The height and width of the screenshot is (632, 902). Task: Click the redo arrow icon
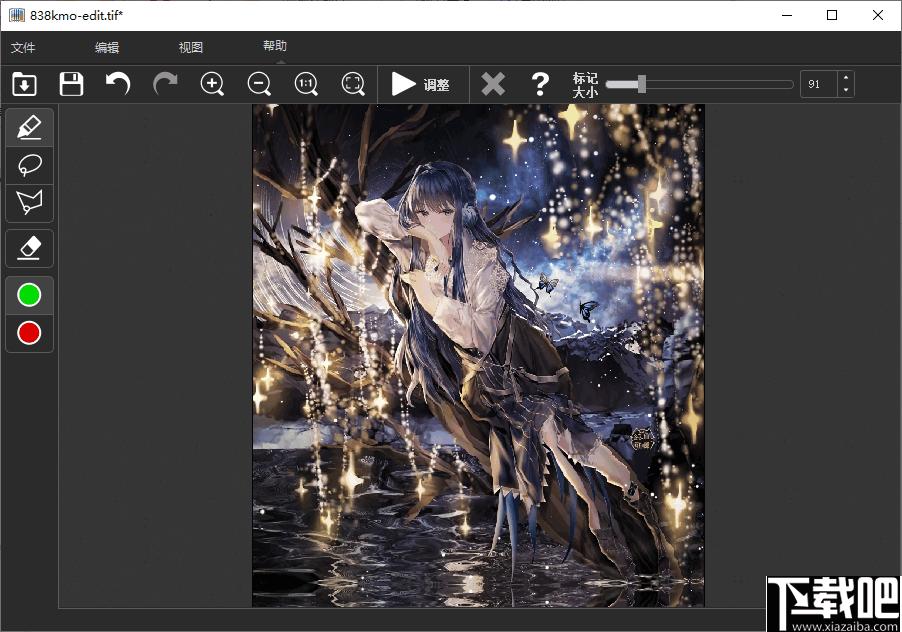(x=165, y=84)
